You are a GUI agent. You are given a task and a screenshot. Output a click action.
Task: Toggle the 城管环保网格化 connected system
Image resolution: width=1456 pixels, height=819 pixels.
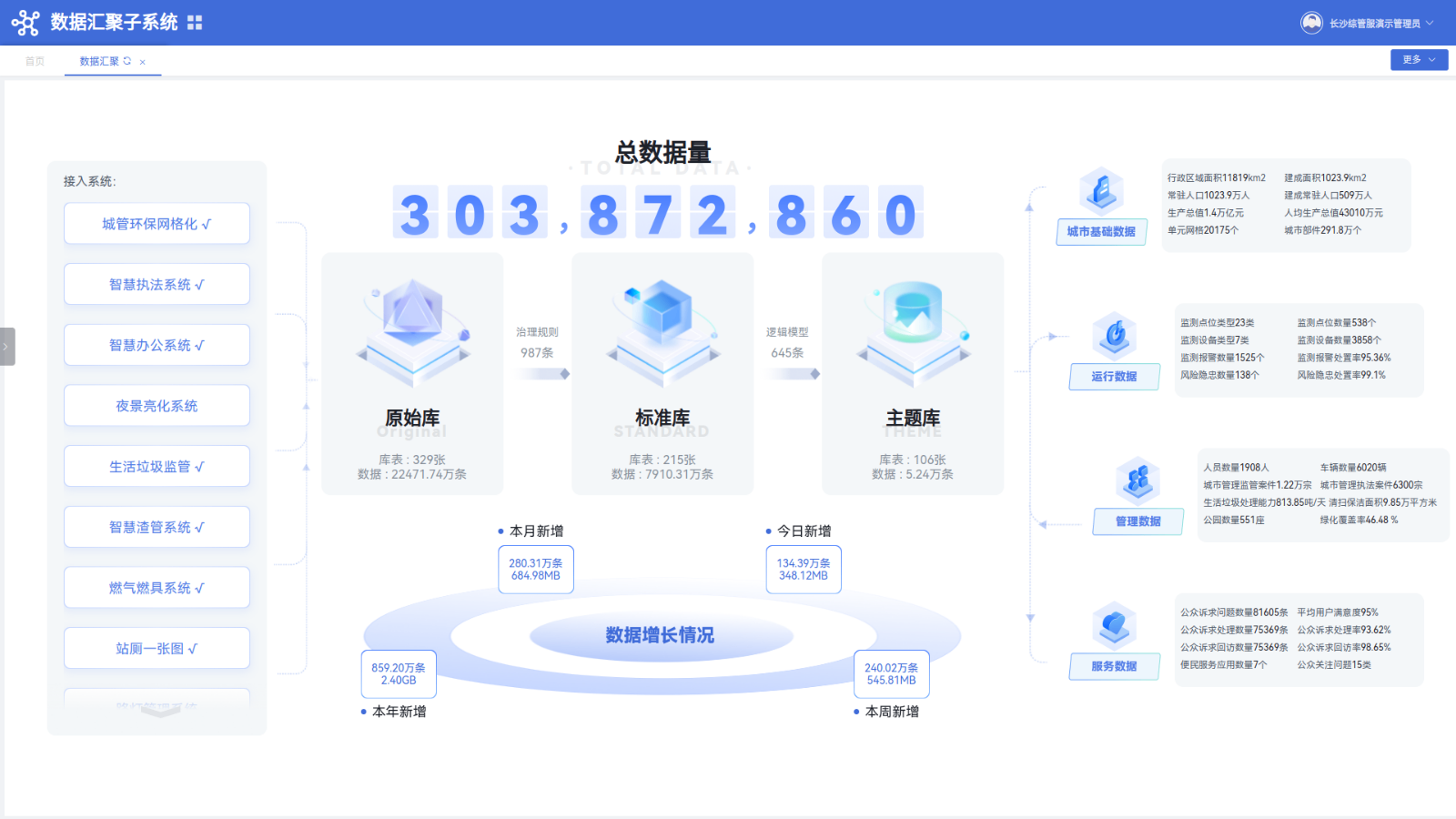coord(157,224)
